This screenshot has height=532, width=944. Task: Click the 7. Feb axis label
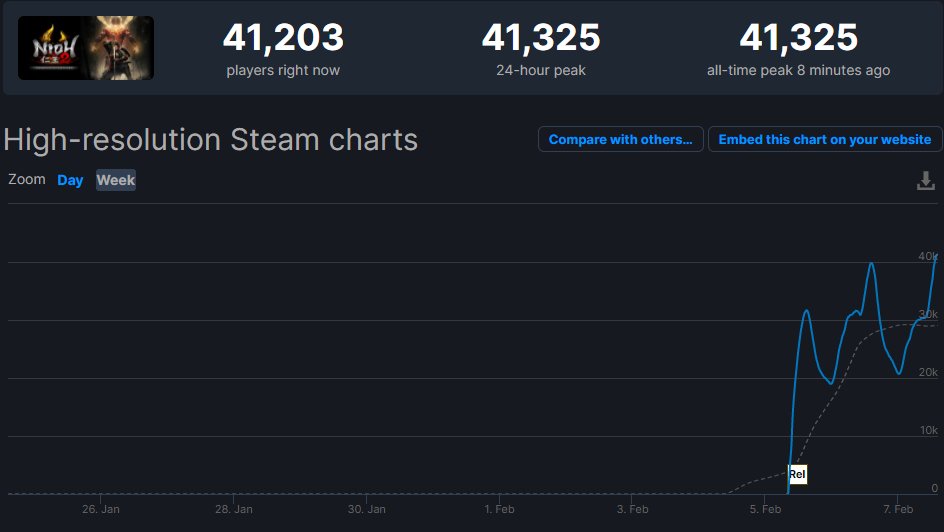point(898,509)
